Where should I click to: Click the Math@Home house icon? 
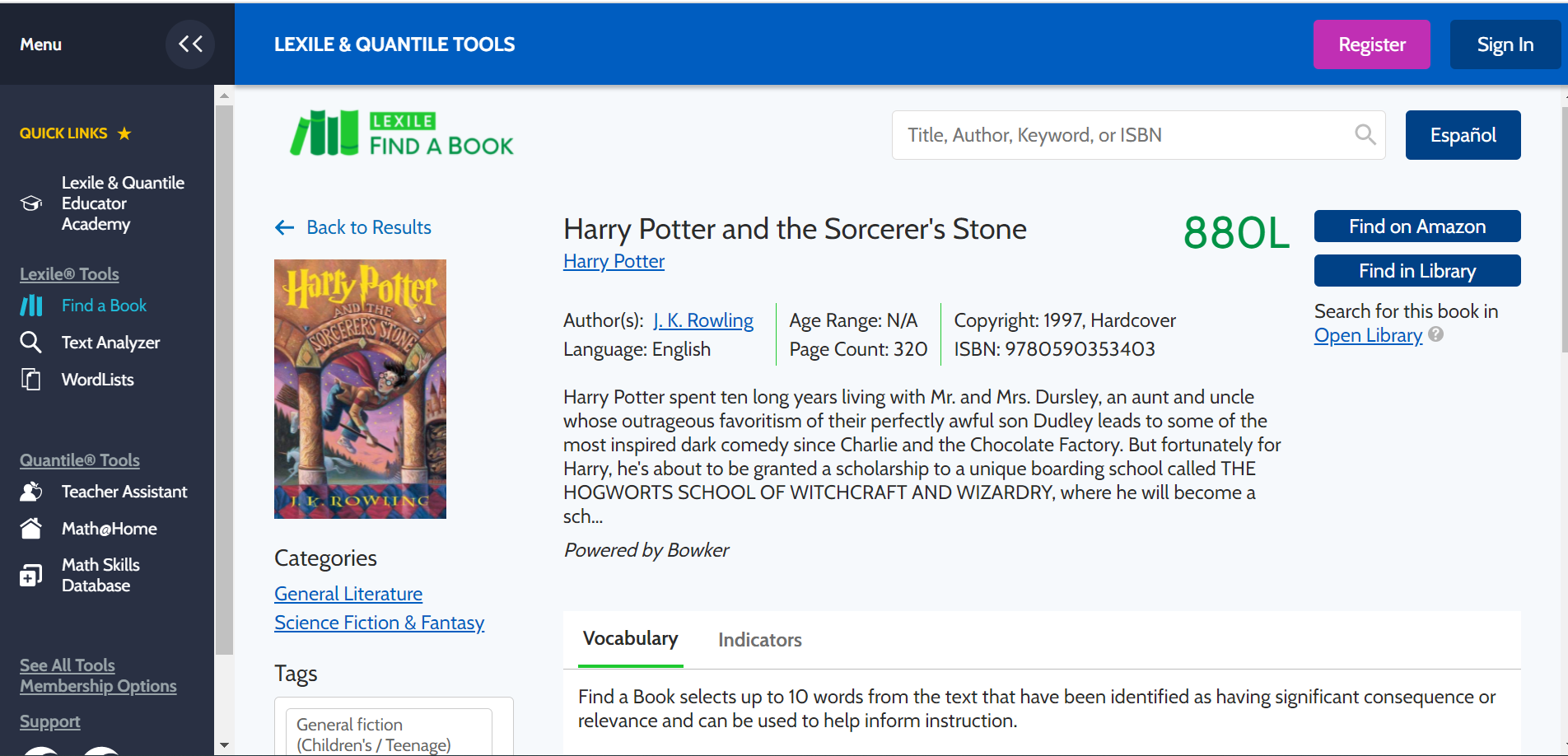[x=31, y=529]
